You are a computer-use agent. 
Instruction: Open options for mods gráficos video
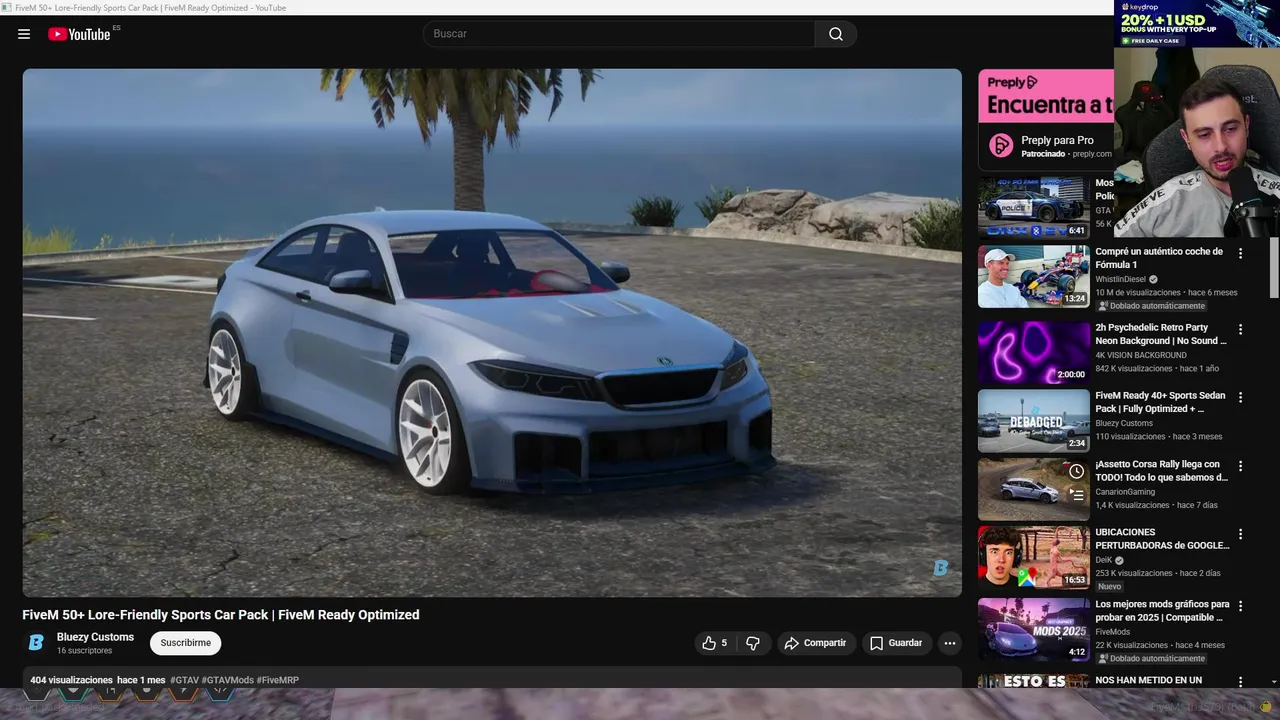[x=1241, y=606]
